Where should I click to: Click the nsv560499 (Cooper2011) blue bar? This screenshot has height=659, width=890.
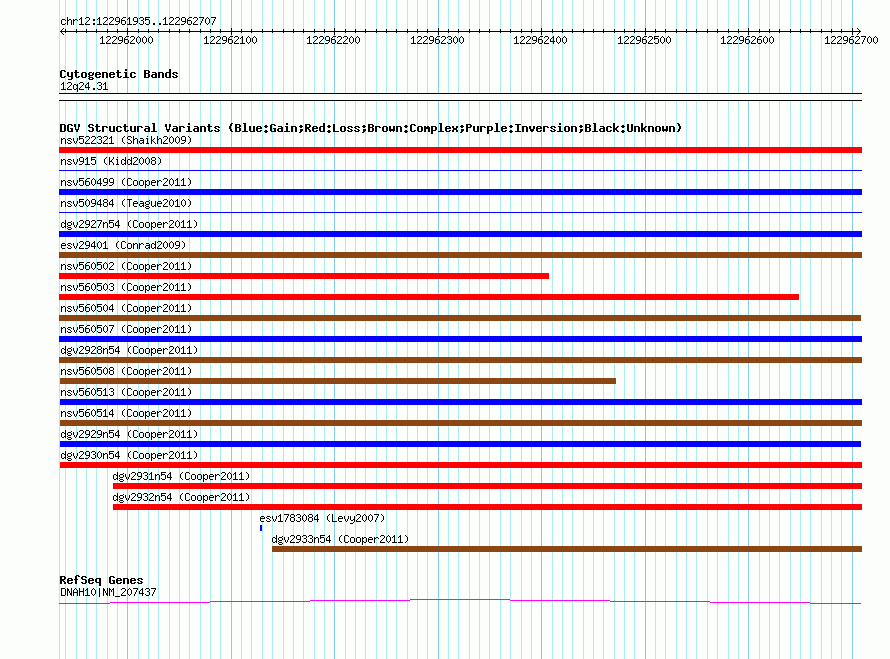coord(460,192)
